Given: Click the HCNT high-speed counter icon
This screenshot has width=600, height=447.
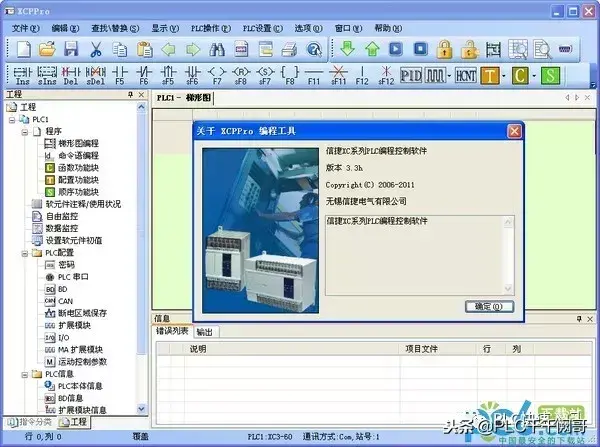Looking at the screenshot, I should (x=466, y=75).
